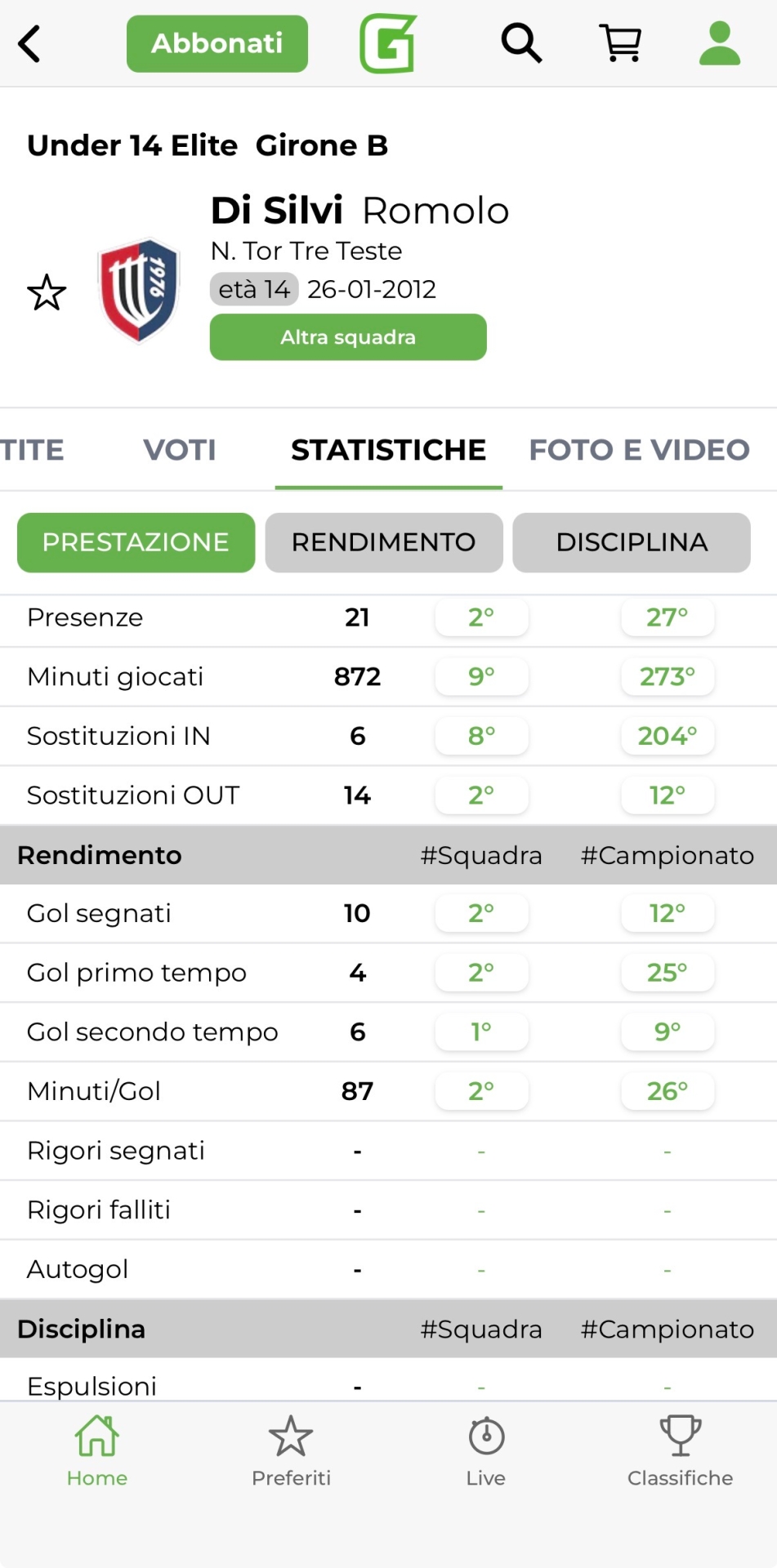Viewport: 777px width, 1568px height.
Task: Toggle the favorite star for Di Silvi
Action: click(x=47, y=292)
